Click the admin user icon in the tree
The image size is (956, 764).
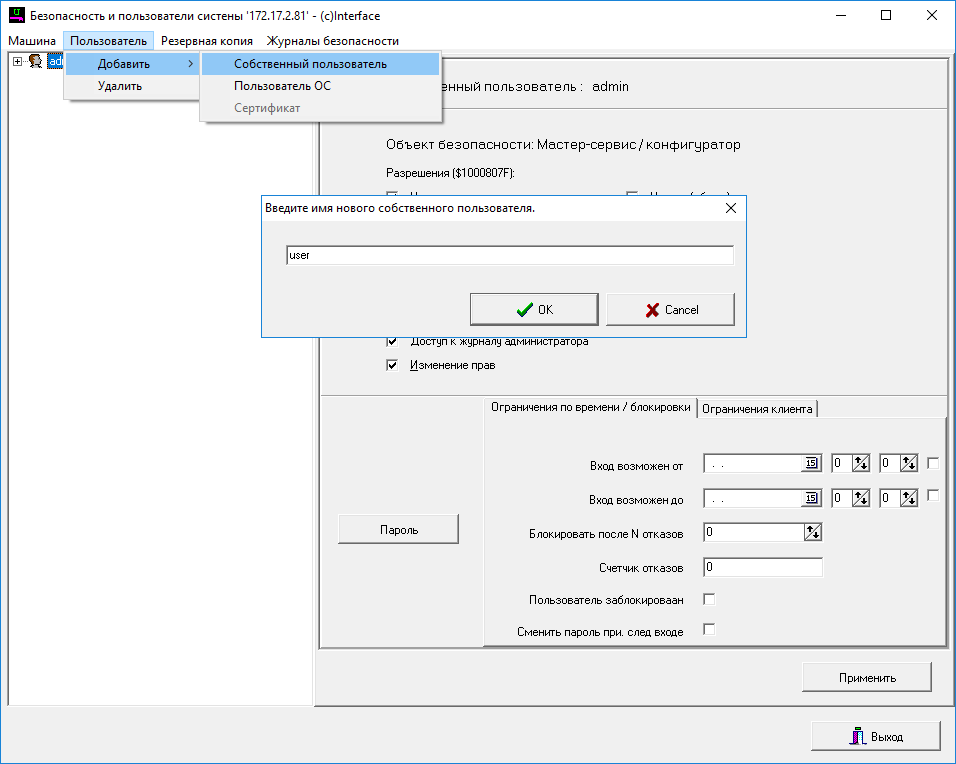point(35,62)
